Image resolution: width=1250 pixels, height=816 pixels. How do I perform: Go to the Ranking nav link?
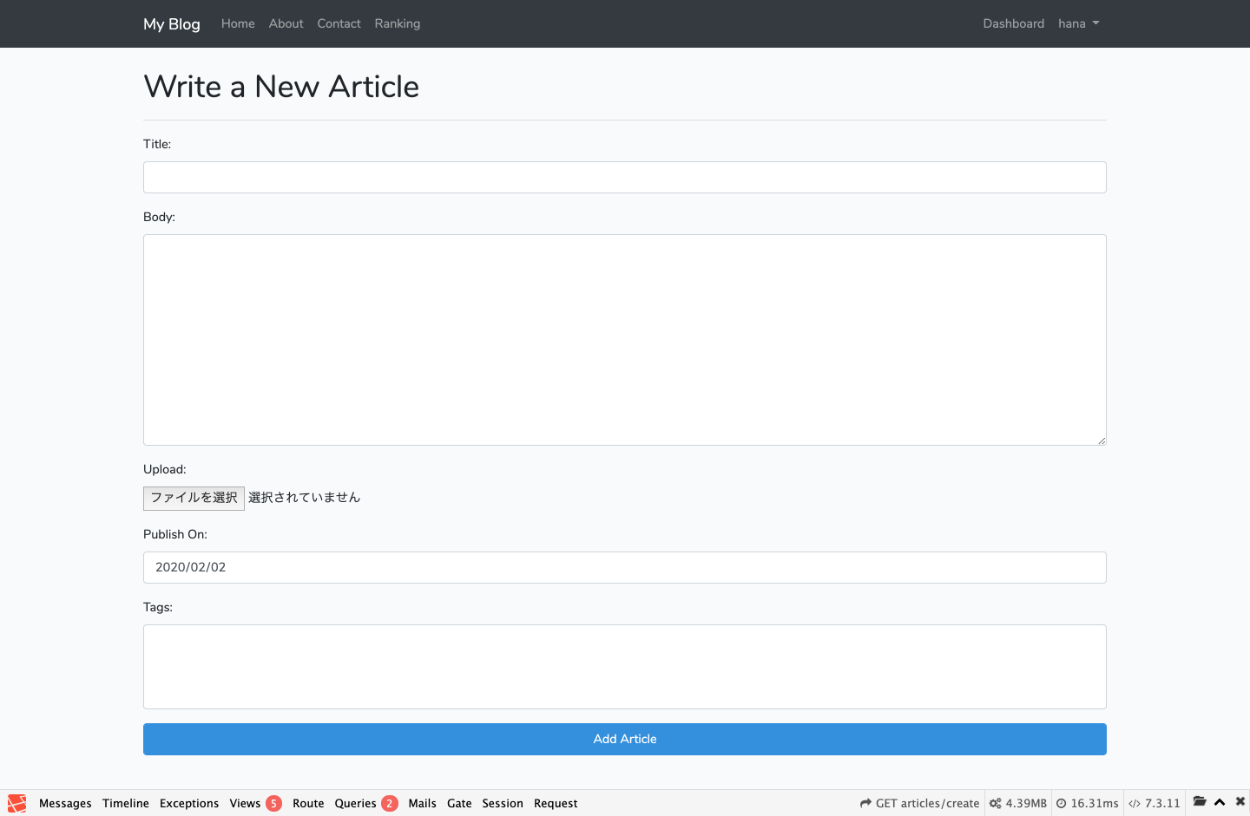[x=397, y=24]
